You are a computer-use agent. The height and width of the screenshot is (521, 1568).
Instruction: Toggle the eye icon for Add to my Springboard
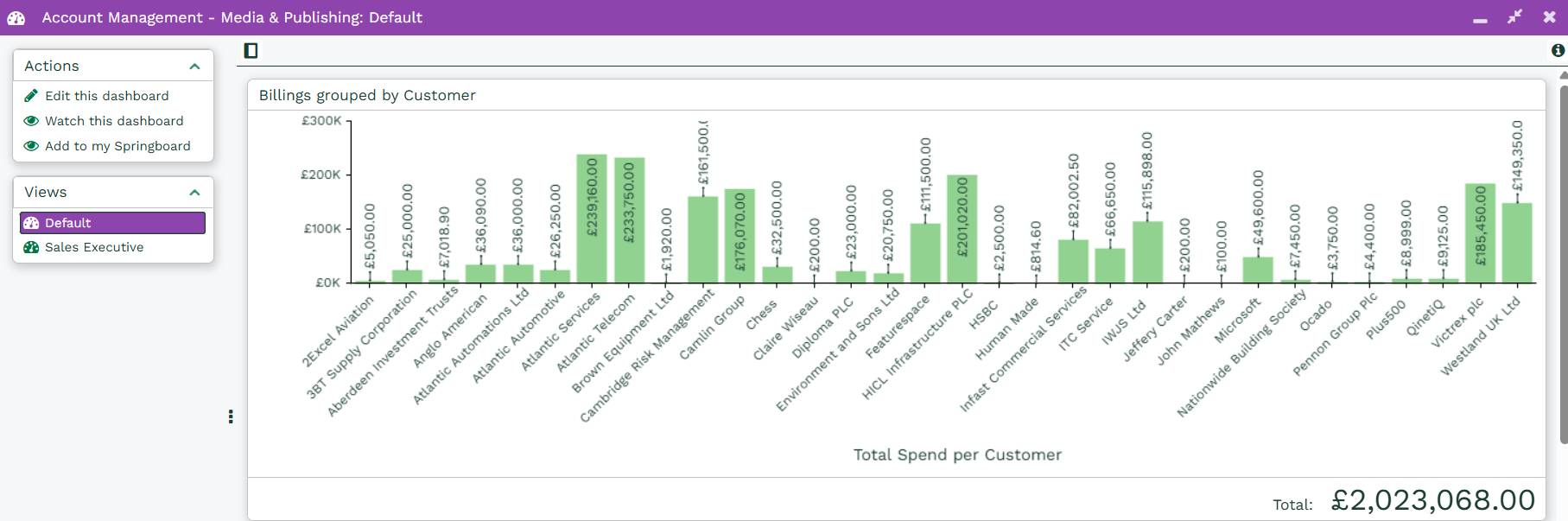(31, 146)
